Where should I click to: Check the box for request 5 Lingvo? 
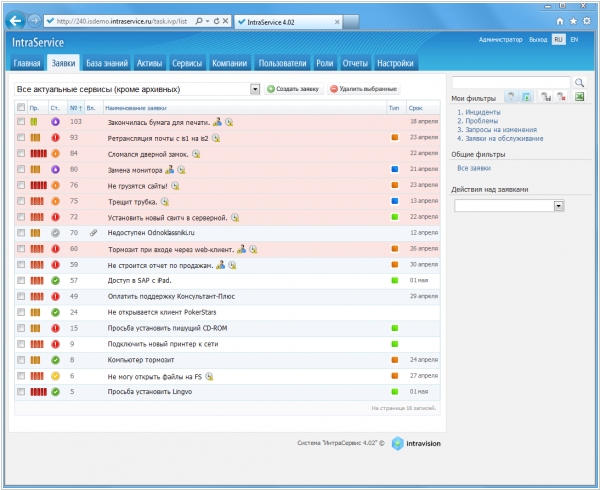point(20,391)
